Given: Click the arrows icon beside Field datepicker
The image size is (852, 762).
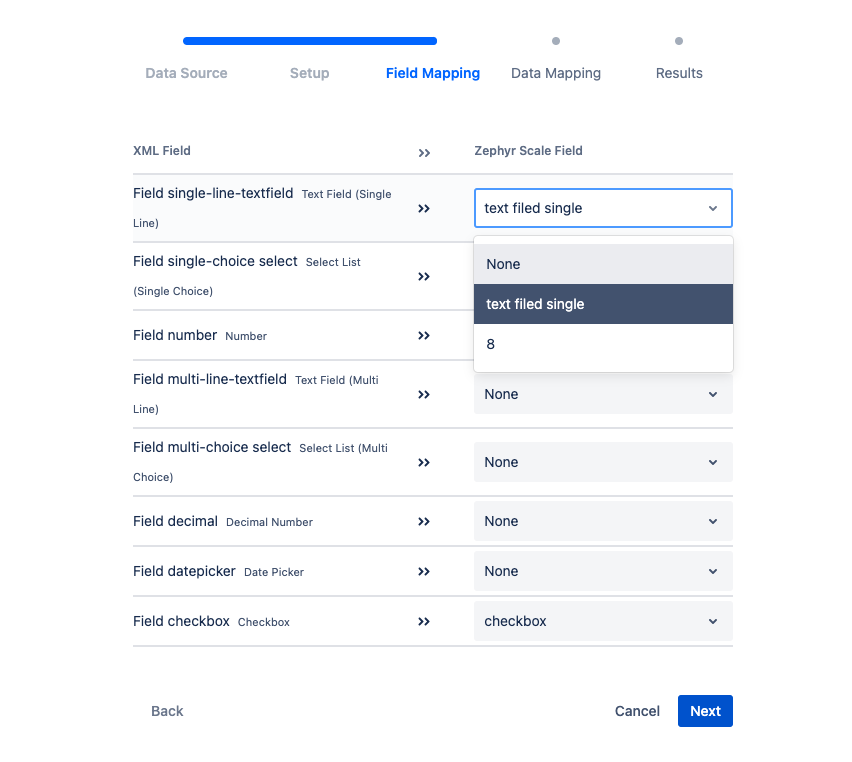Looking at the screenshot, I should pyautogui.click(x=424, y=571).
